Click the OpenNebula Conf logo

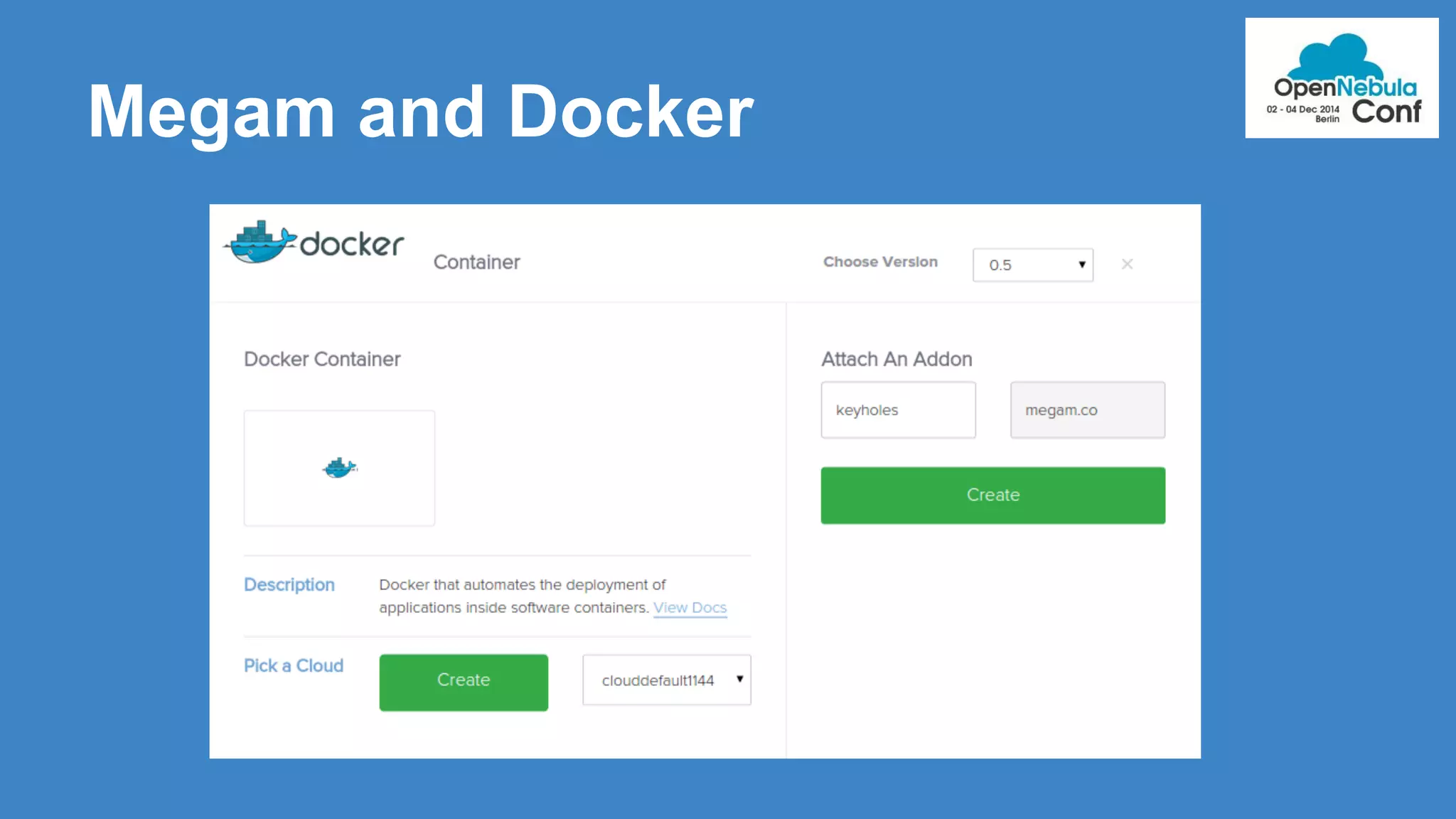[1342, 78]
